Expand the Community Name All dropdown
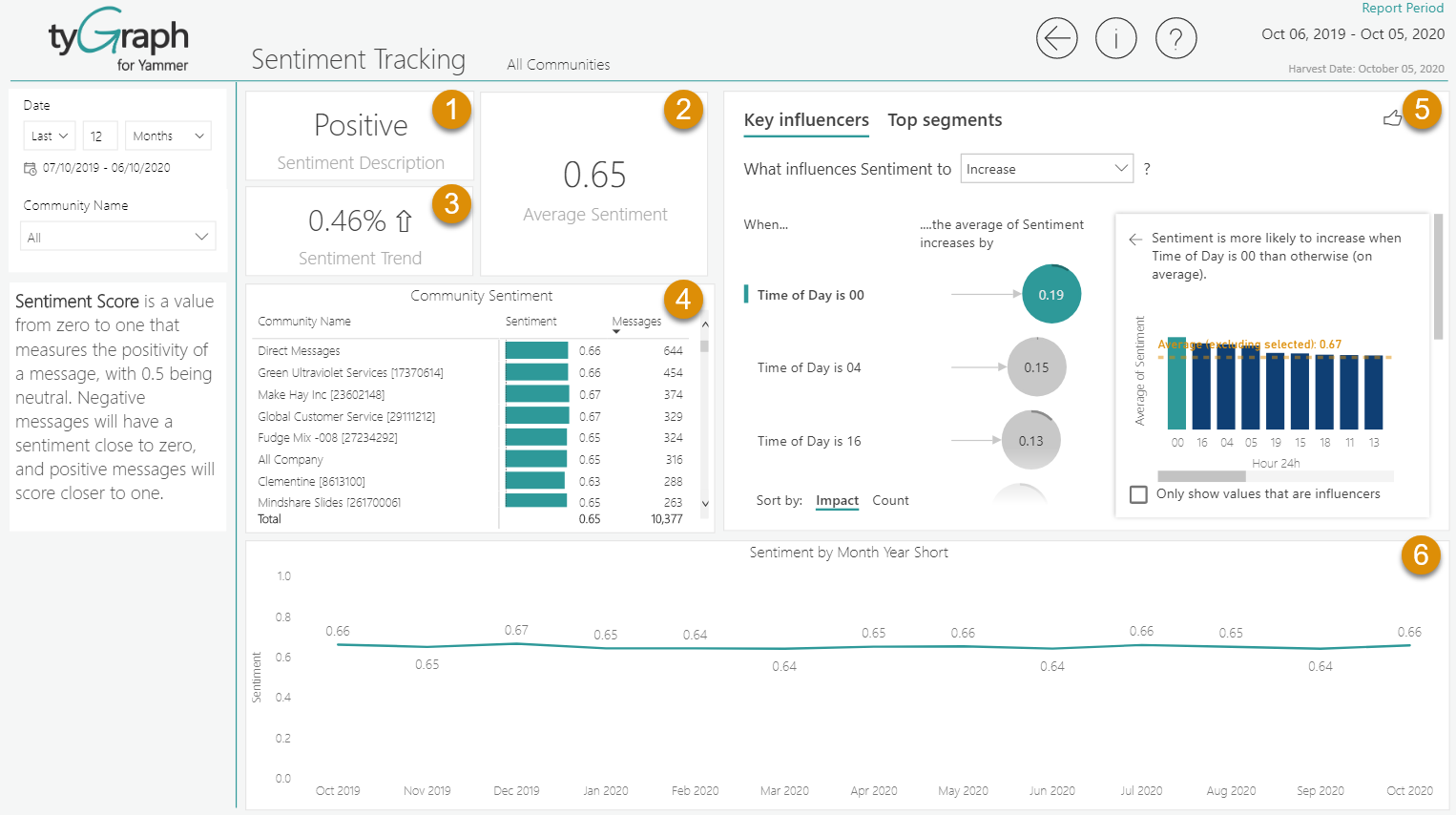Image resolution: width=1456 pixels, height=815 pixels. point(117,236)
